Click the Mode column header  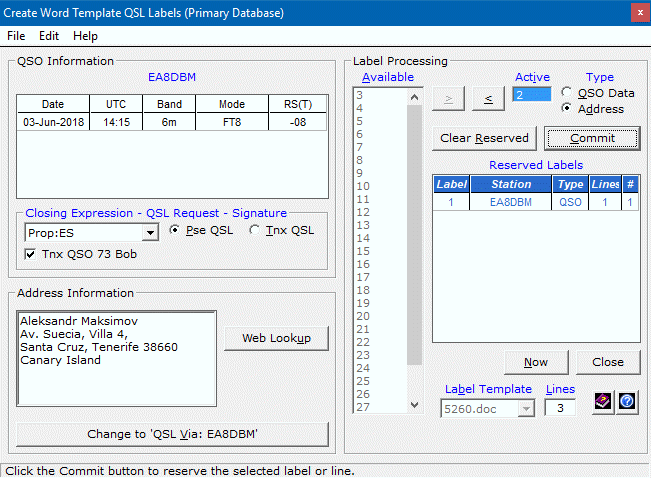[x=232, y=104]
